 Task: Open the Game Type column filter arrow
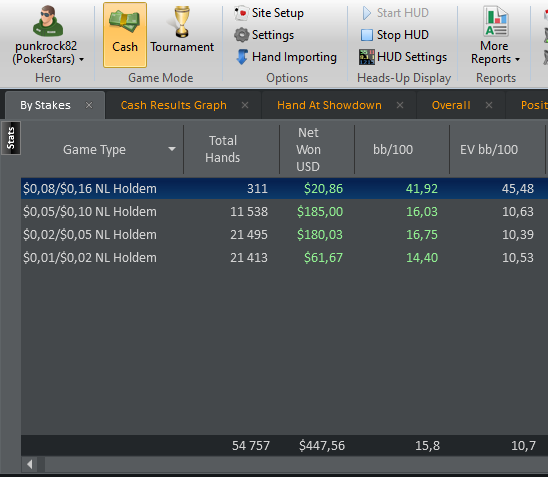[172, 149]
